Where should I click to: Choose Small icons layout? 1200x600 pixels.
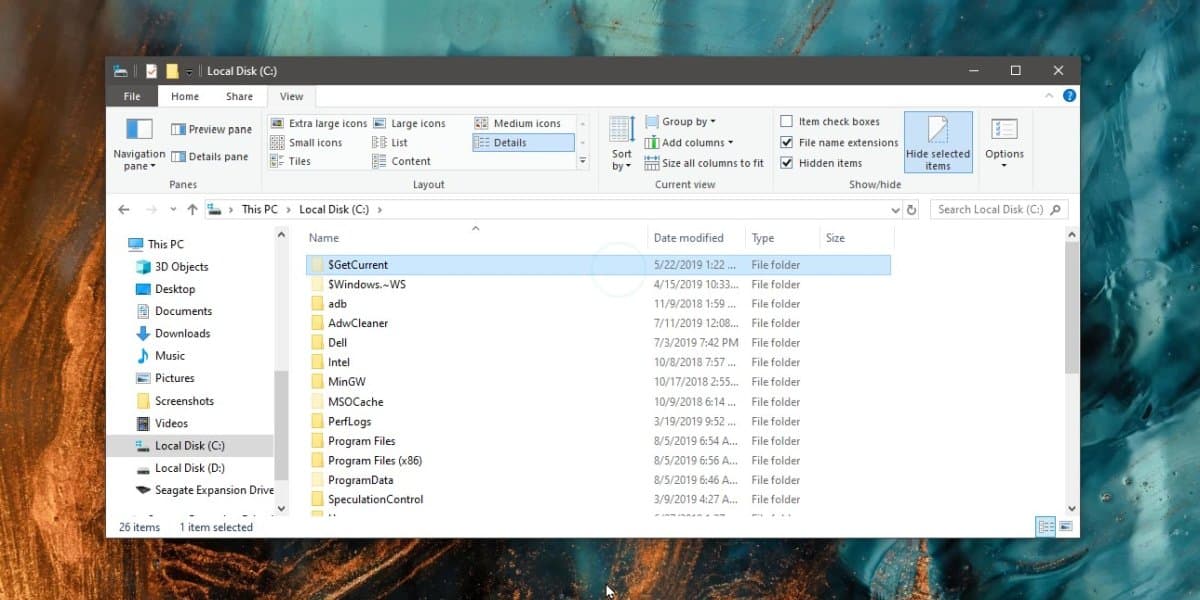tap(306, 143)
